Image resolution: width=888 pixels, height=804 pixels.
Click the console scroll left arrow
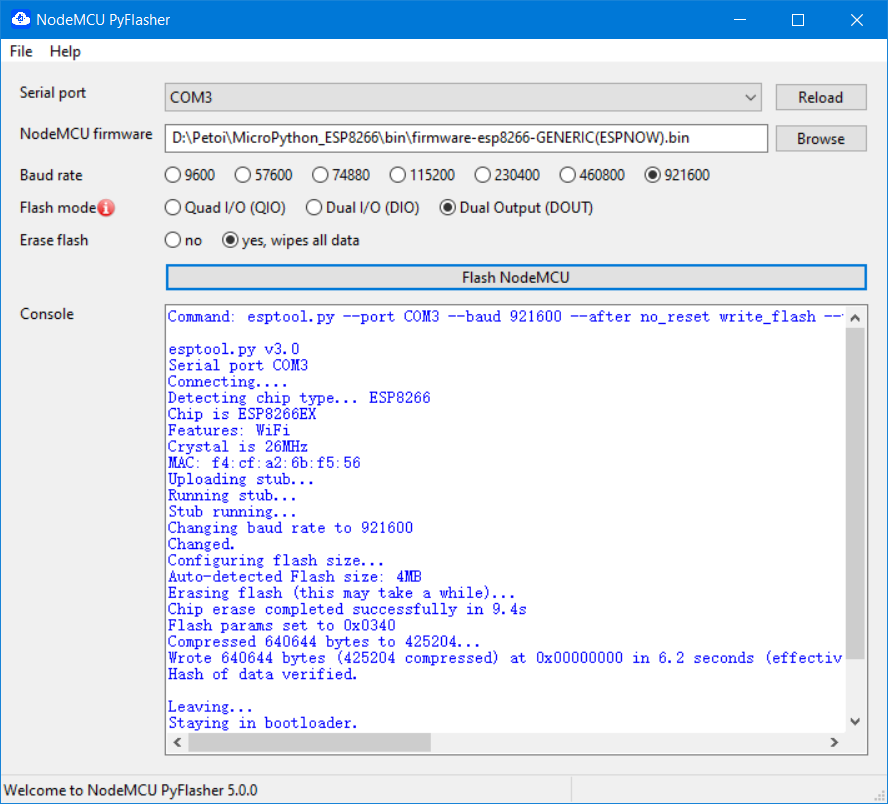176,743
